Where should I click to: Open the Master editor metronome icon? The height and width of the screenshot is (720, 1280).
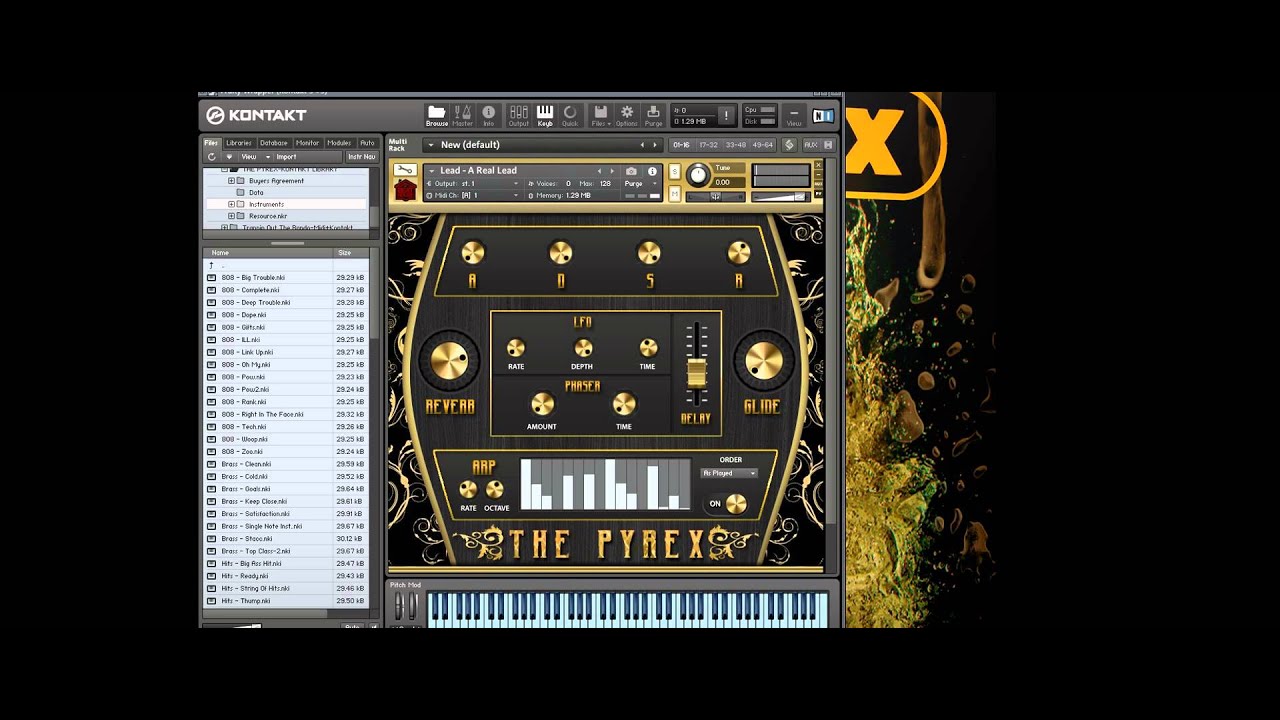coord(463,115)
